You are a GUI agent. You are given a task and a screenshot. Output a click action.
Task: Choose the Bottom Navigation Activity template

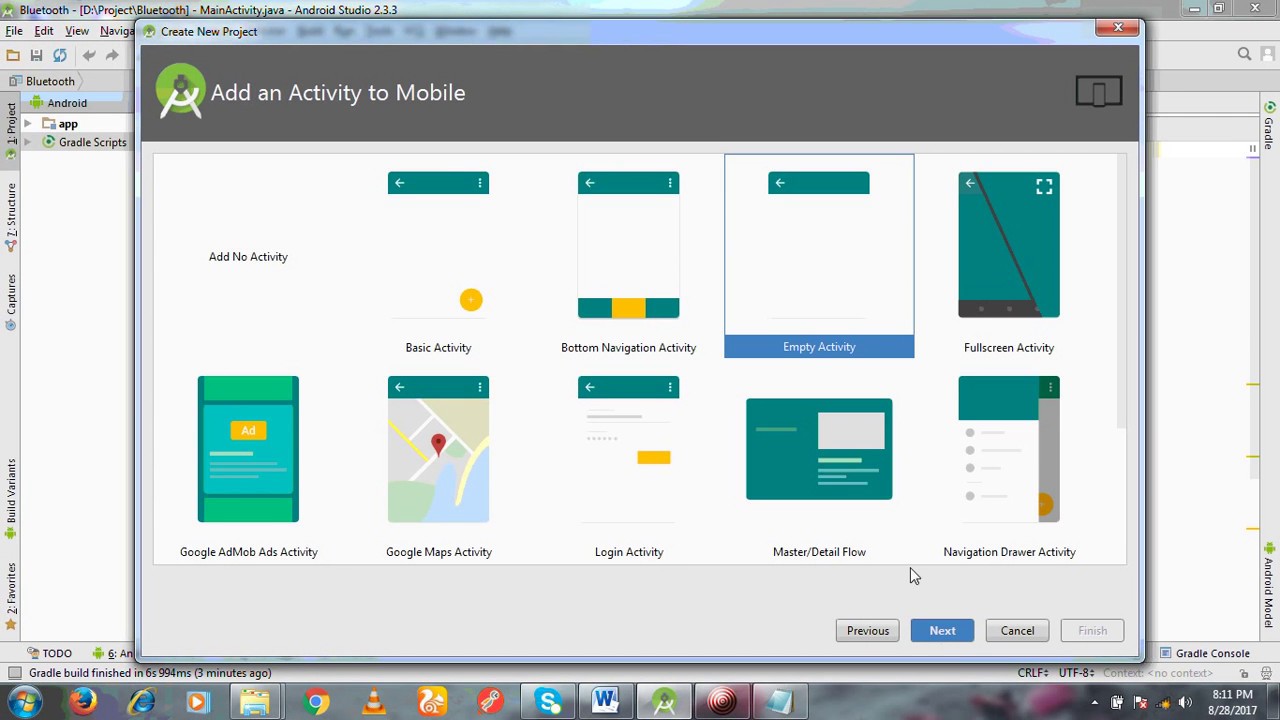point(628,257)
